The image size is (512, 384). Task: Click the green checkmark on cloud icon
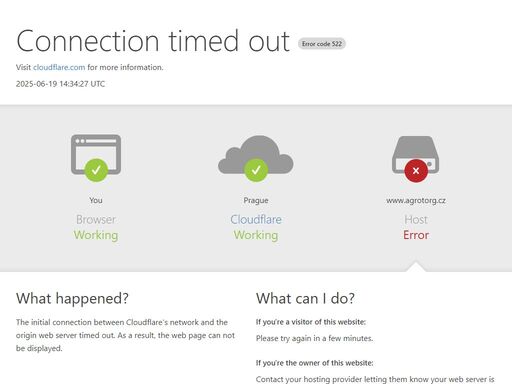coord(256,170)
